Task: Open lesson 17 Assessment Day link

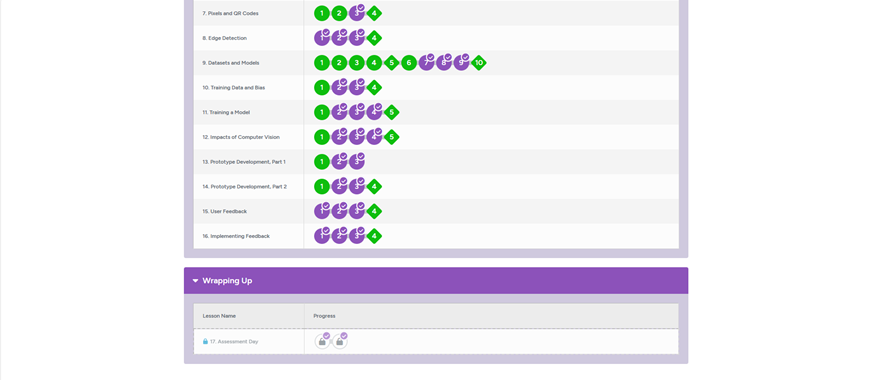Action: pyautogui.click(x=234, y=342)
